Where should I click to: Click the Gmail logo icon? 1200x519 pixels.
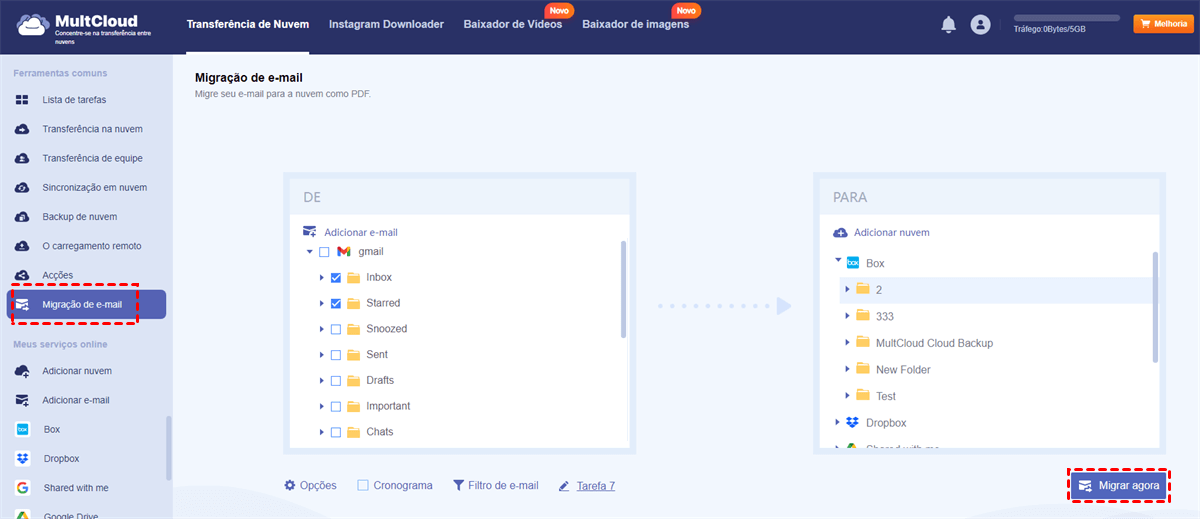[344, 252]
